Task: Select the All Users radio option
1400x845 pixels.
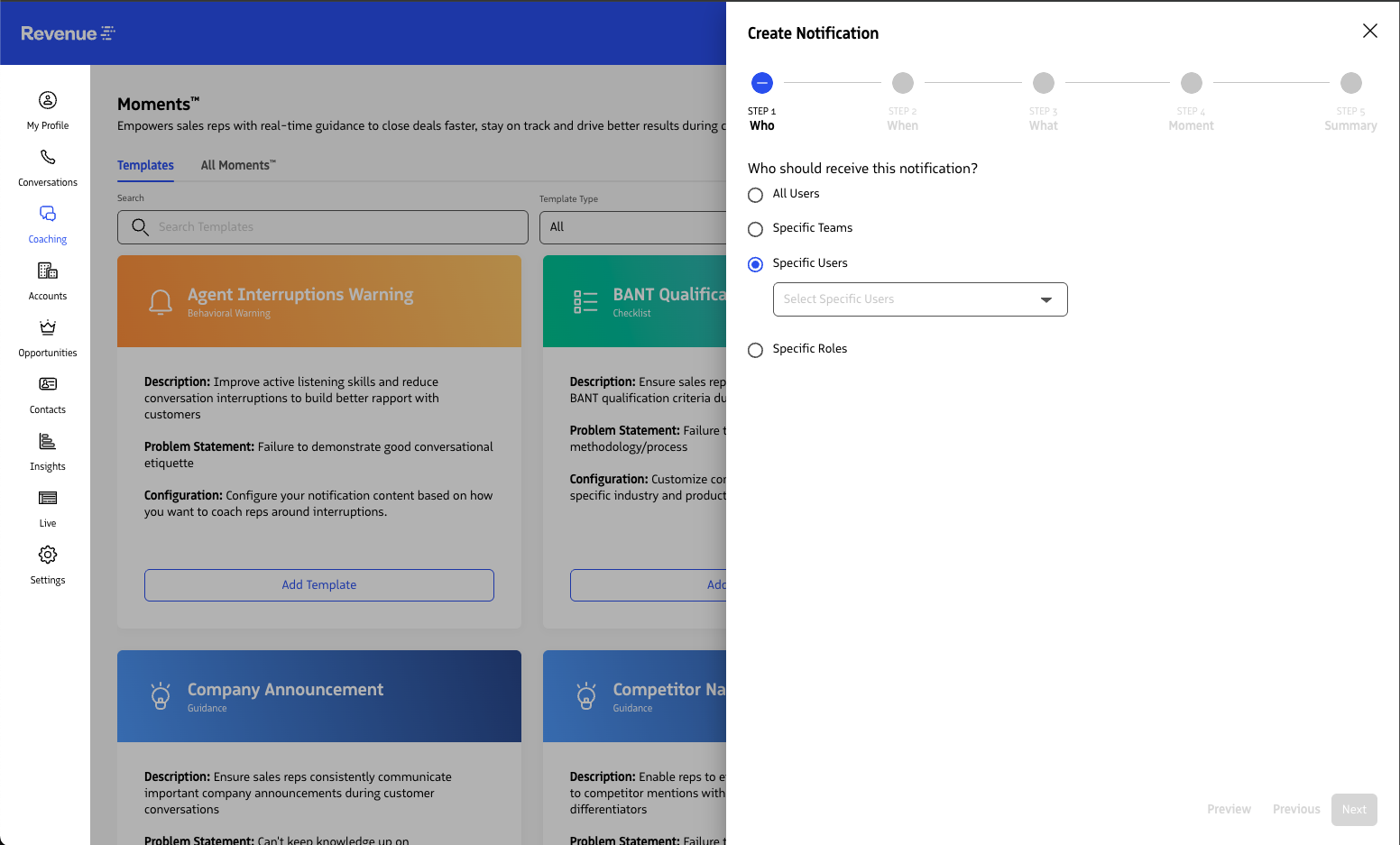Action: coord(756,195)
